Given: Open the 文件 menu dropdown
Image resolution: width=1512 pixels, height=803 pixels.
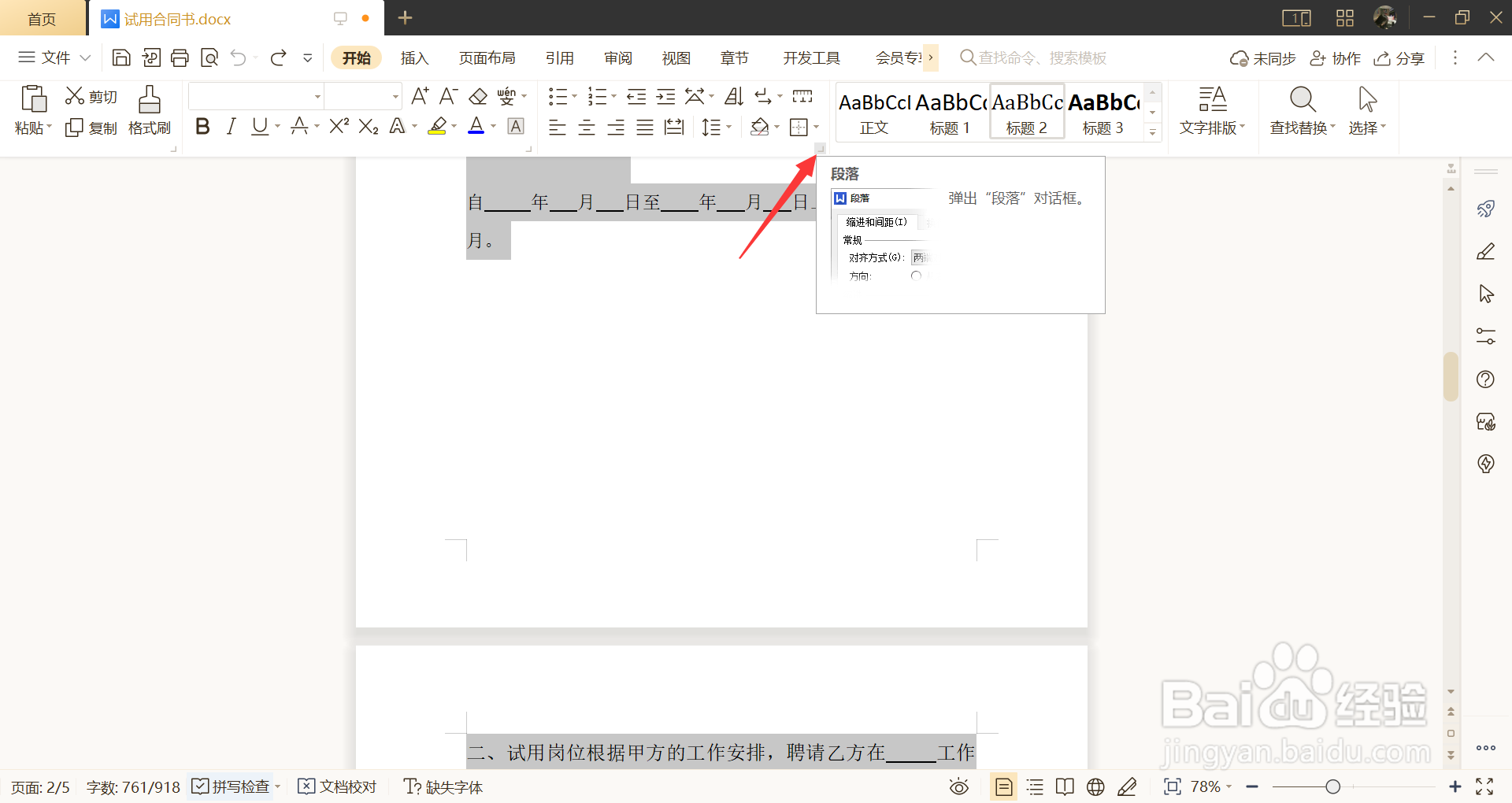Looking at the screenshot, I should pos(54,57).
